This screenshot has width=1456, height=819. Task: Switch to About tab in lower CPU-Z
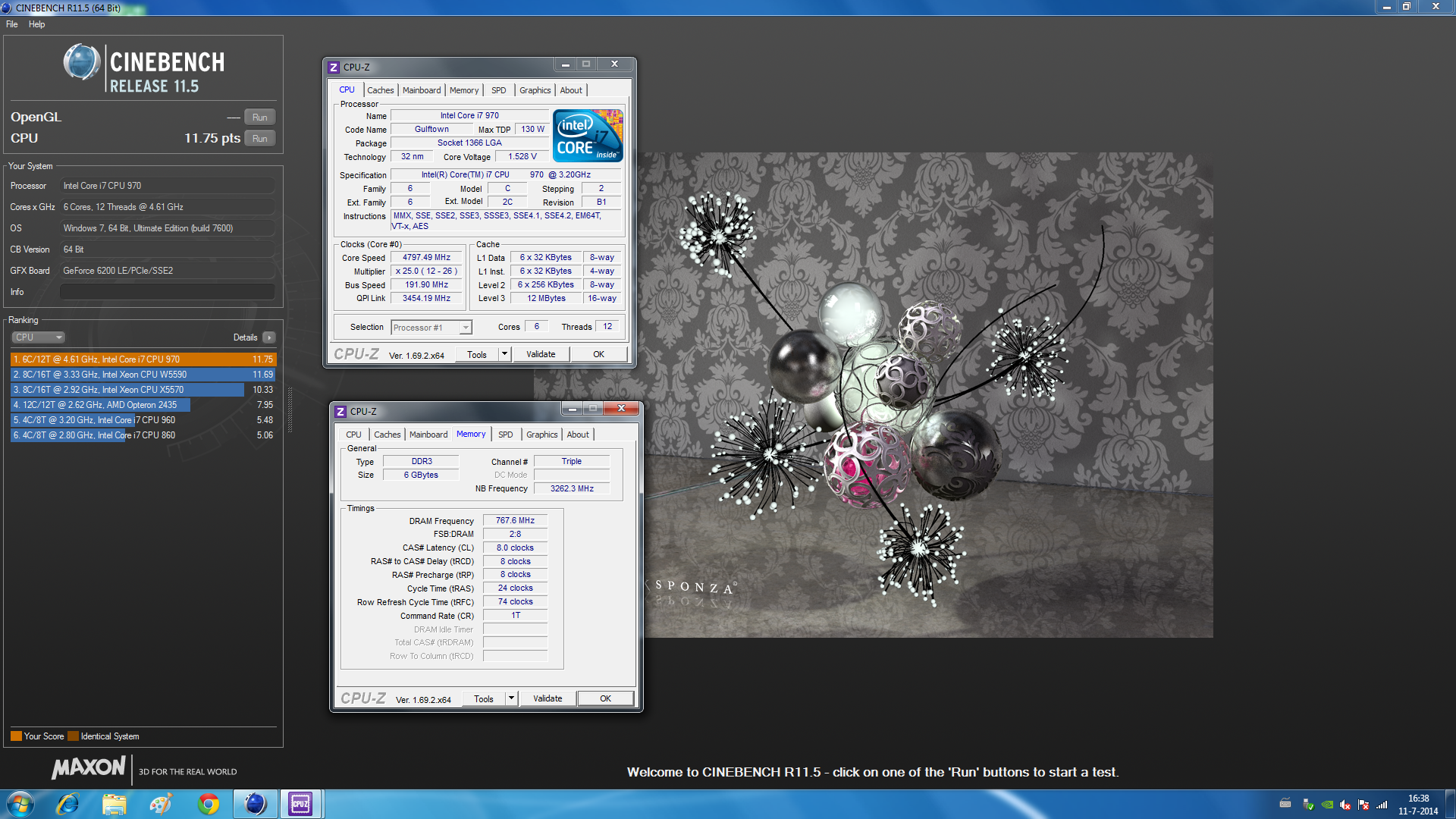click(578, 435)
